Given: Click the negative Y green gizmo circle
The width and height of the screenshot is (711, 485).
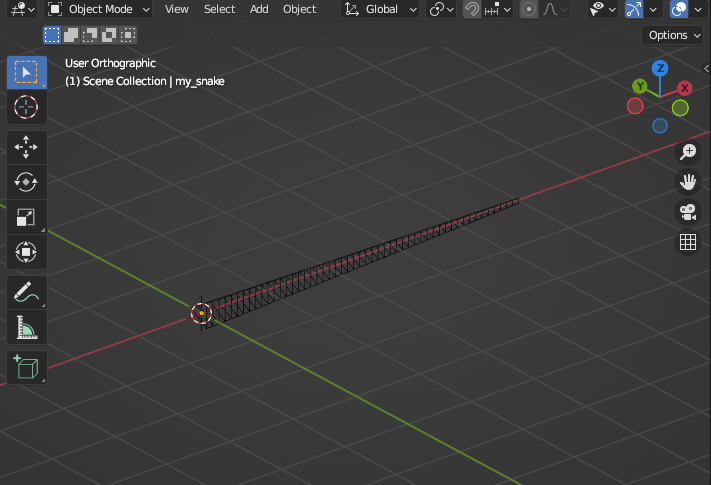Looking at the screenshot, I should pyautogui.click(x=680, y=108).
